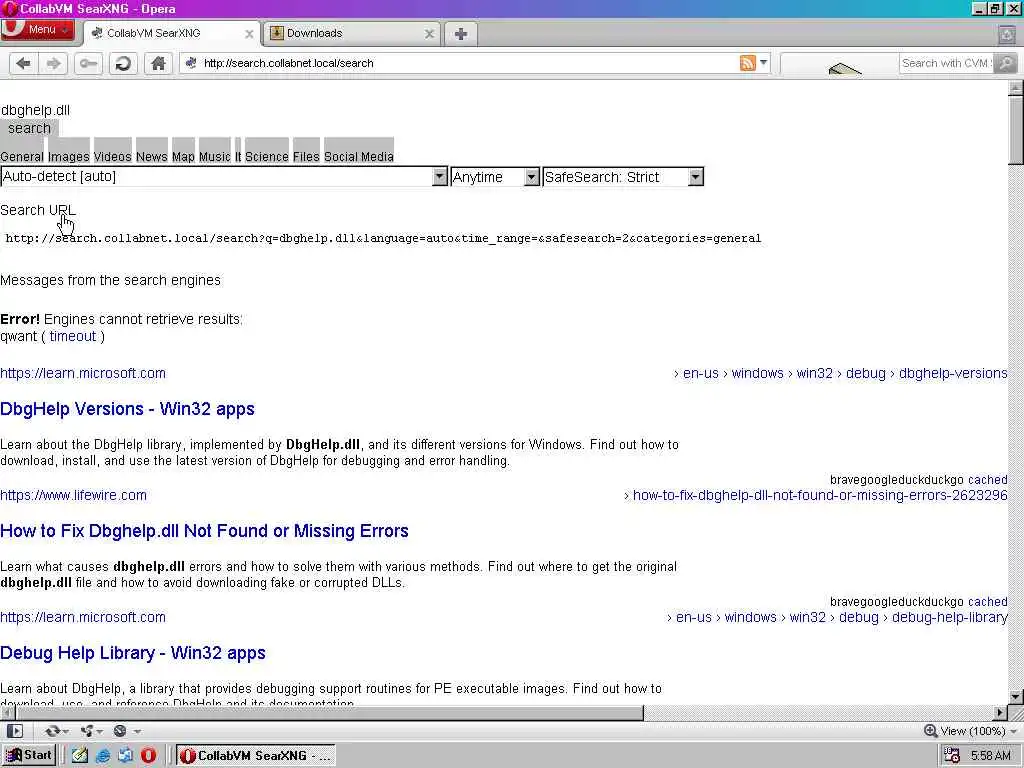Open the SafeSearch: Strict dropdown
The height and width of the screenshot is (768, 1024).
(623, 177)
